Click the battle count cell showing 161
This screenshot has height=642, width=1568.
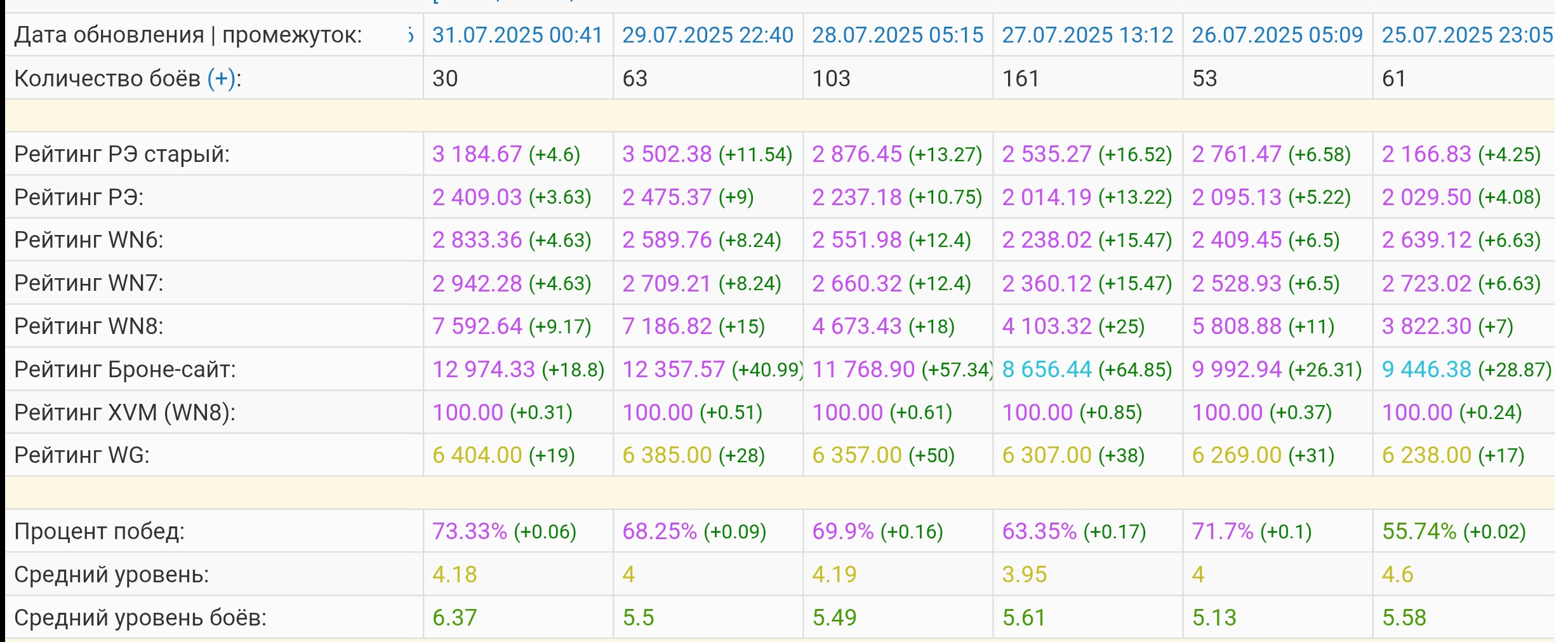[x=1020, y=79]
